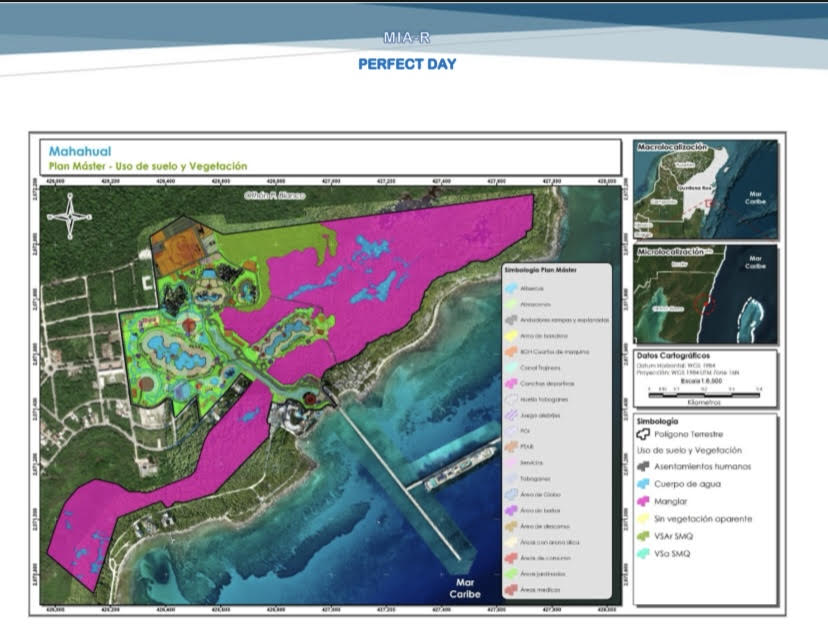Viewport: 828px width, 626px height.
Task: Click the PERFECT DAY heading
Action: click(407, 64)
